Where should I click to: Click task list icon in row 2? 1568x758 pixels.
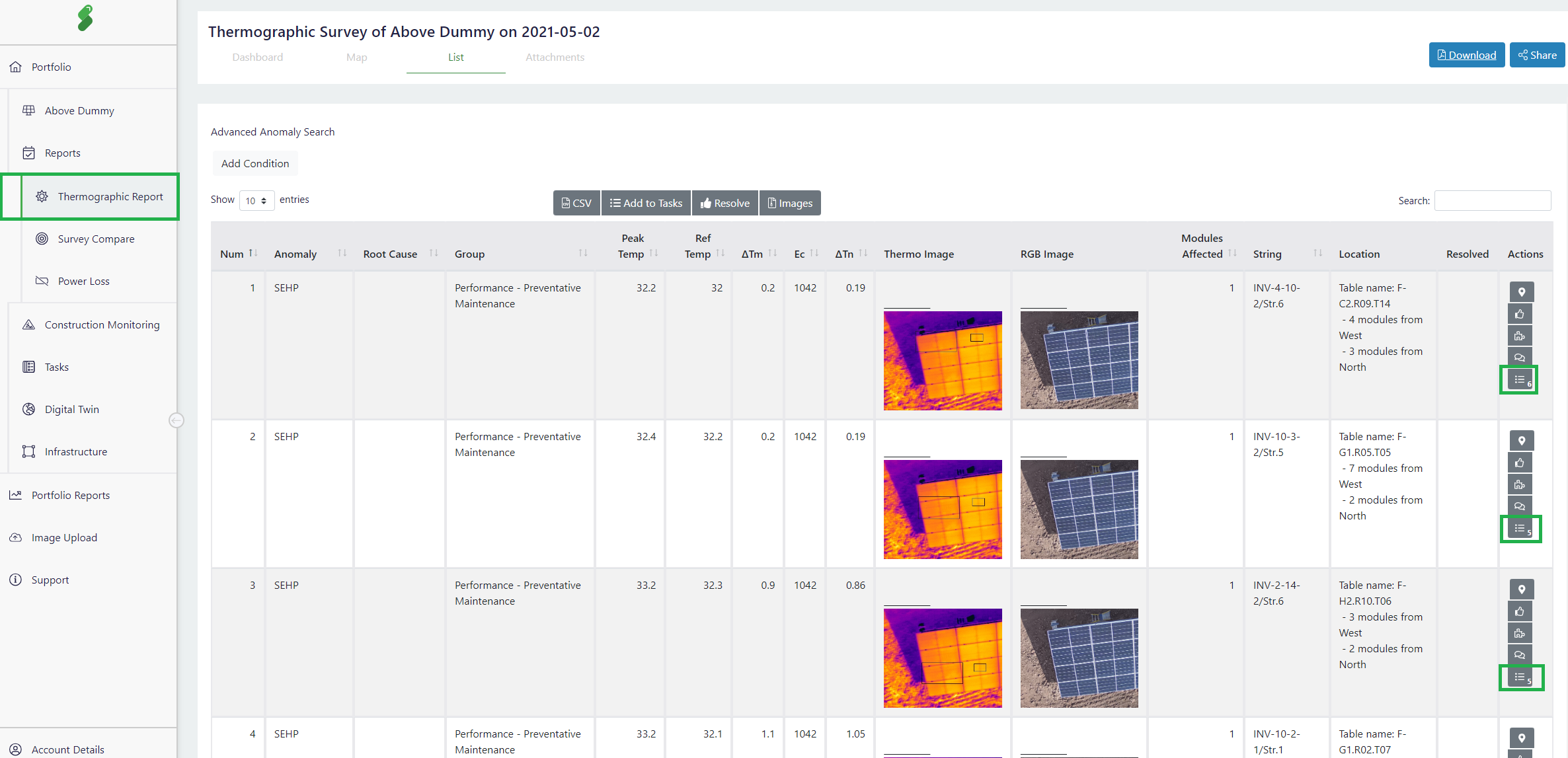click(x=1520, y=529)
